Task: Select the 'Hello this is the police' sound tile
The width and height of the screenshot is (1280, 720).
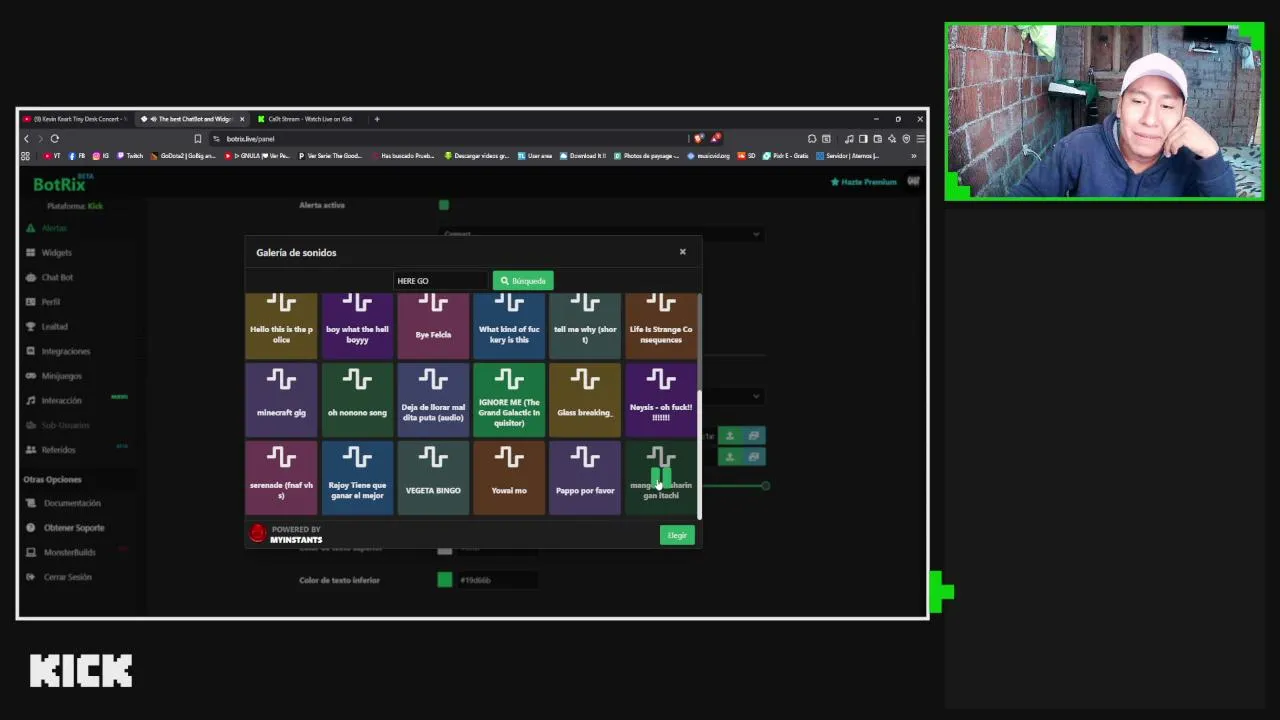Action: [281, 326]
